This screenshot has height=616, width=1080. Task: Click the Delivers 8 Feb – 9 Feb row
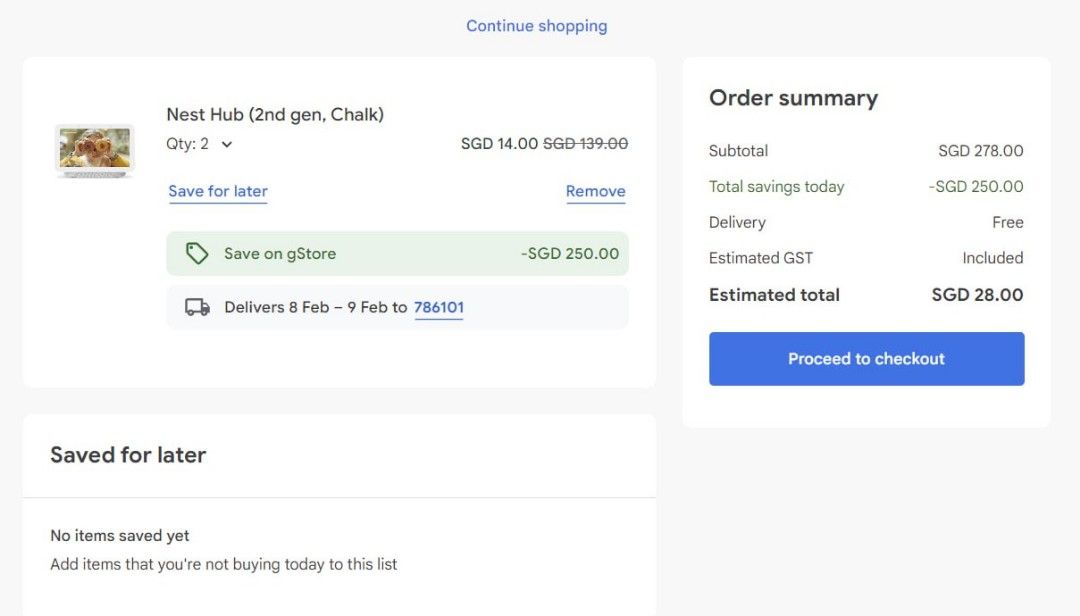point(398,307)
